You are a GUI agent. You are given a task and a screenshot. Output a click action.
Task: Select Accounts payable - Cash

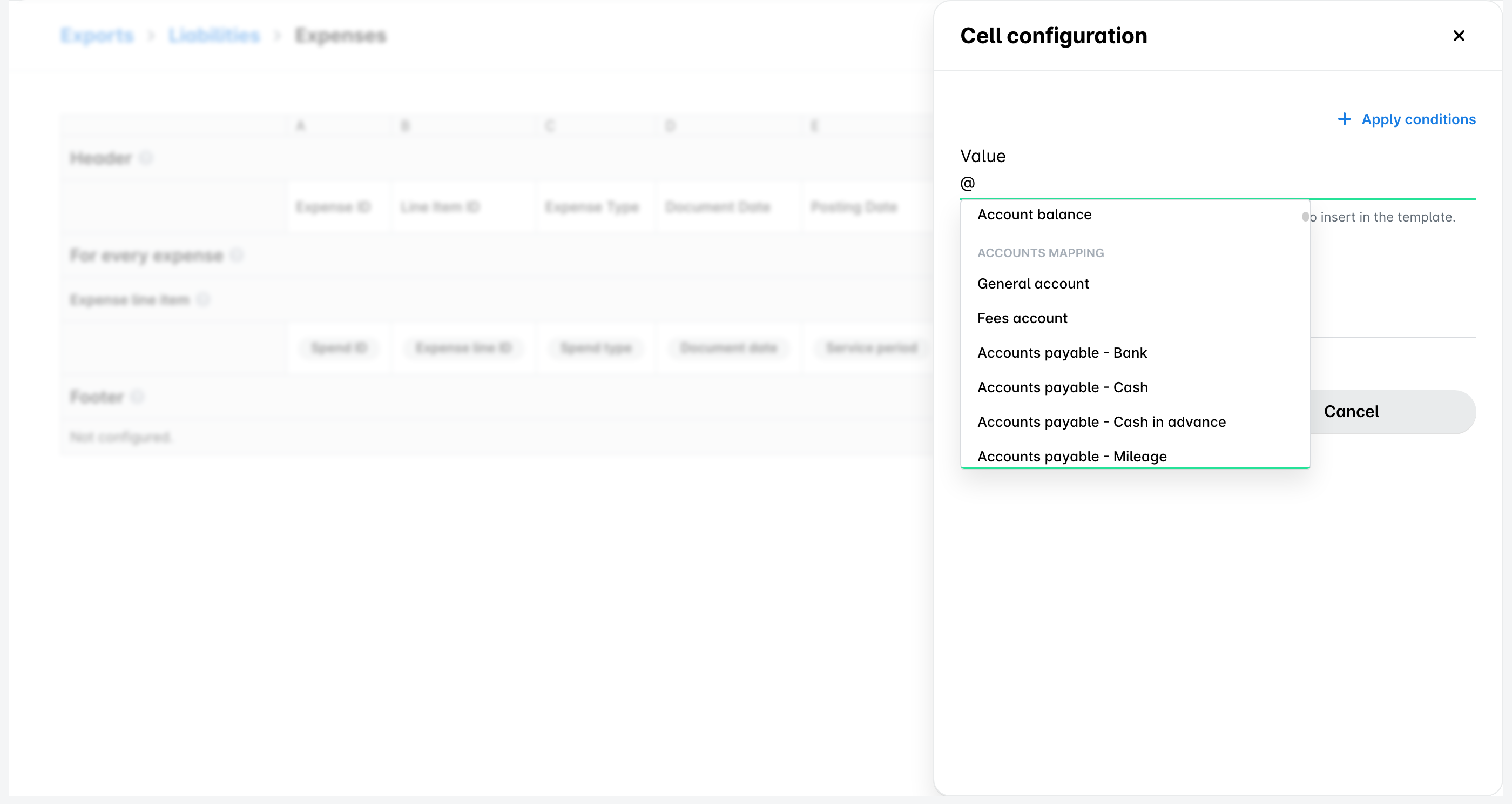(x=1135, y=387)
